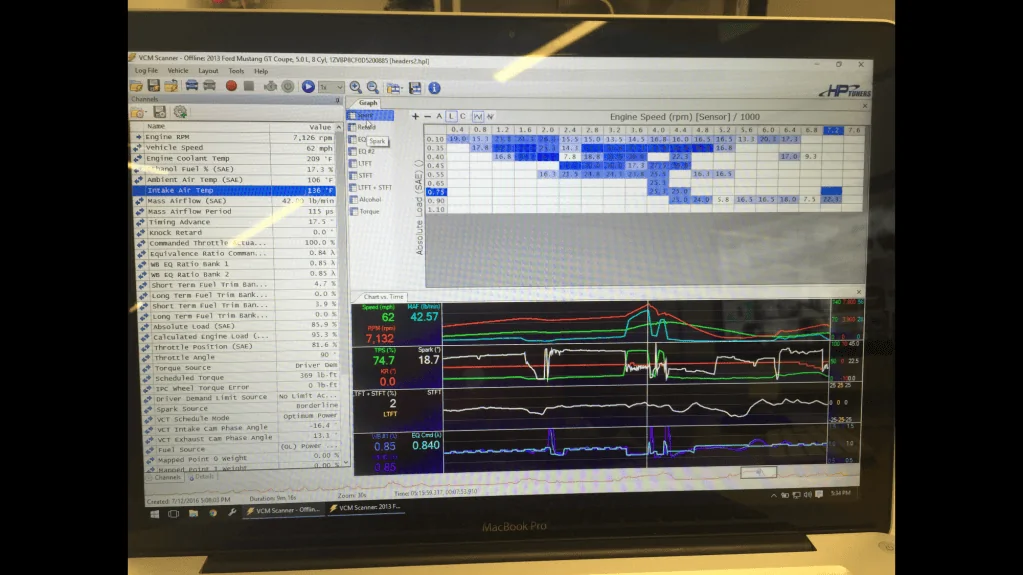Open the Windows Start button
This screenshot has width=1023, height=575.
pyautogui.click(x=155, y=514)
